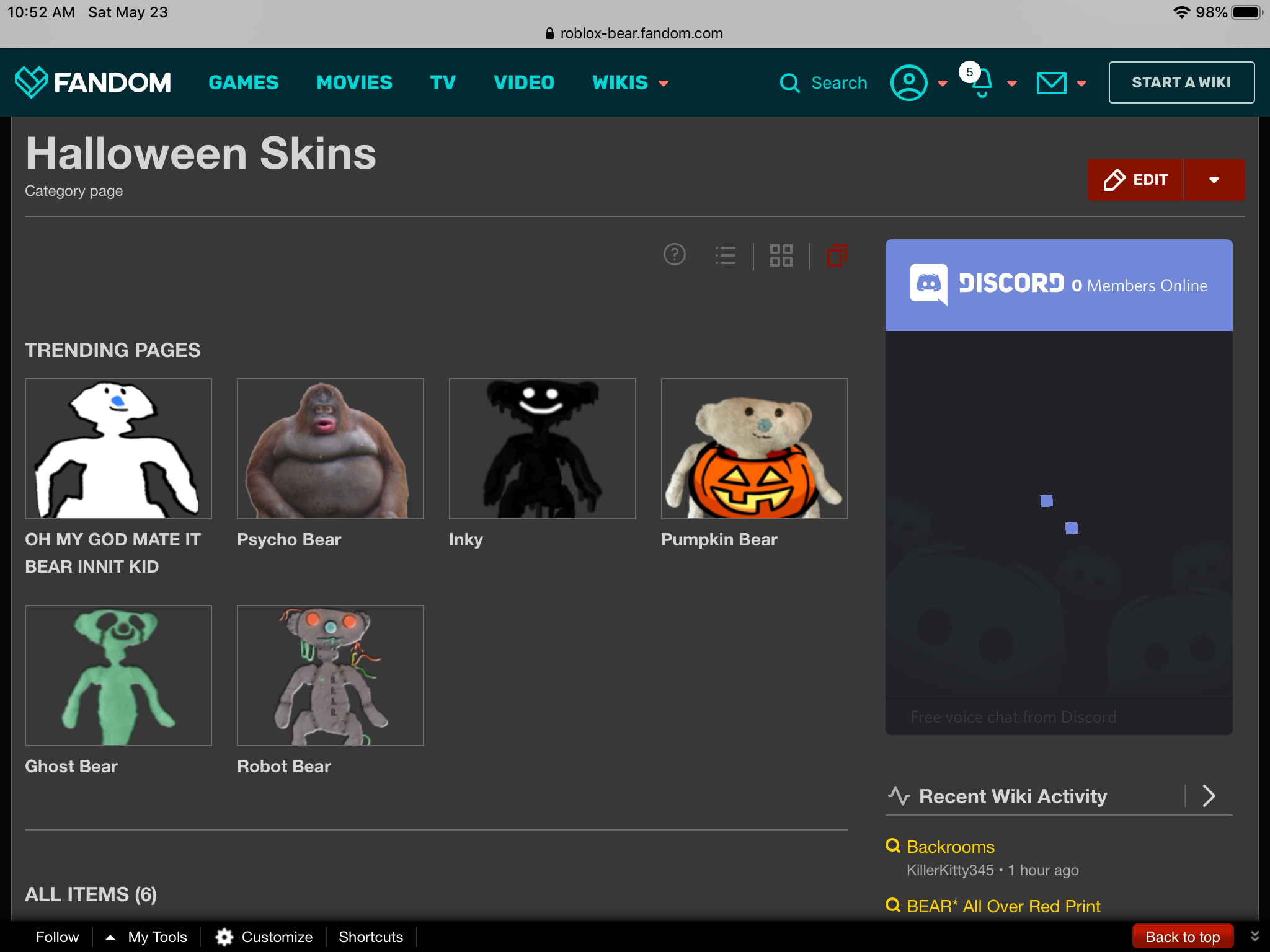Viewport: 1270px width, 952px height.
Task: Click the Edit pencil icon
Action: [1114, 180]
